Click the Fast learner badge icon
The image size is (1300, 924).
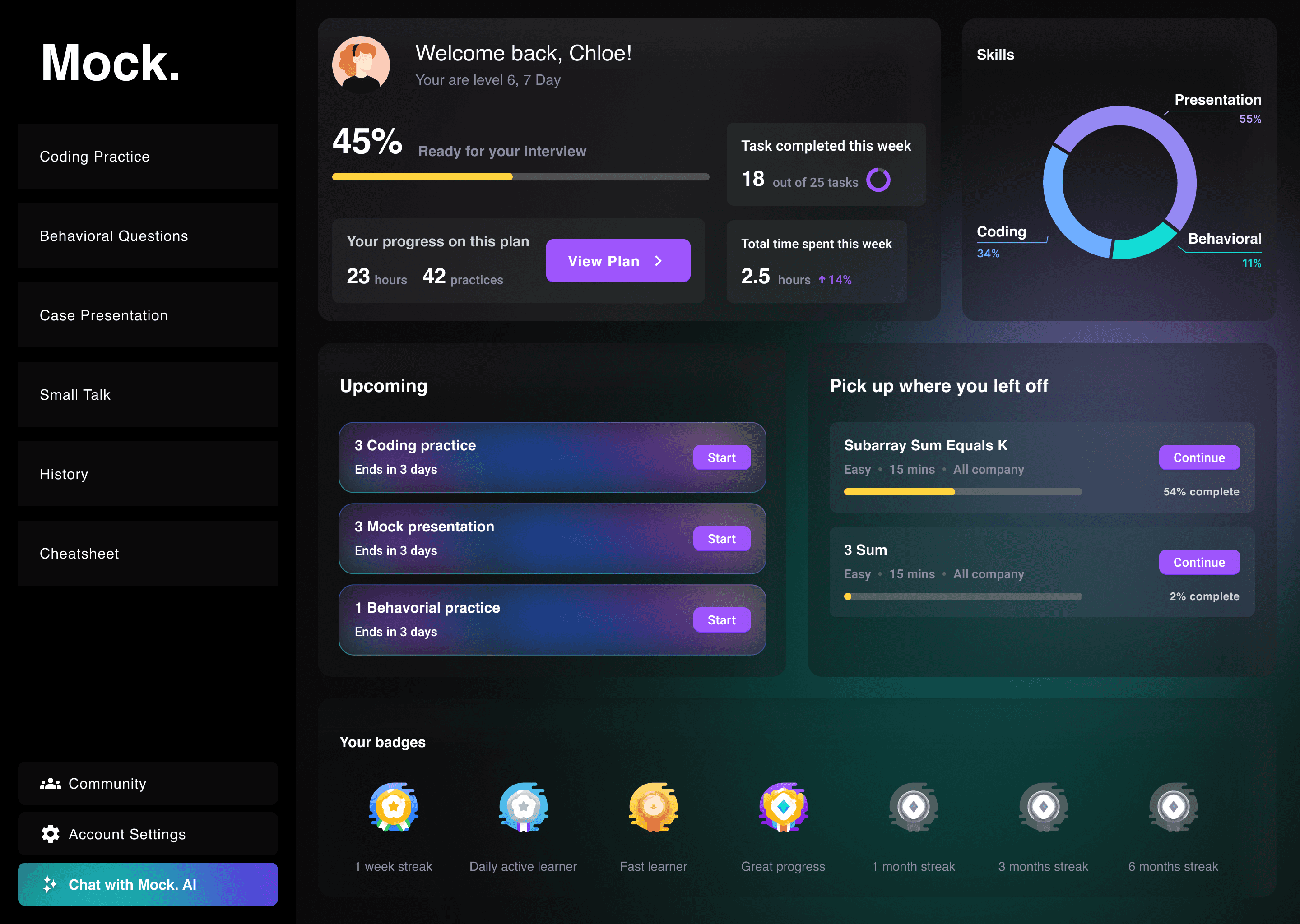click(x=653, y=807)
